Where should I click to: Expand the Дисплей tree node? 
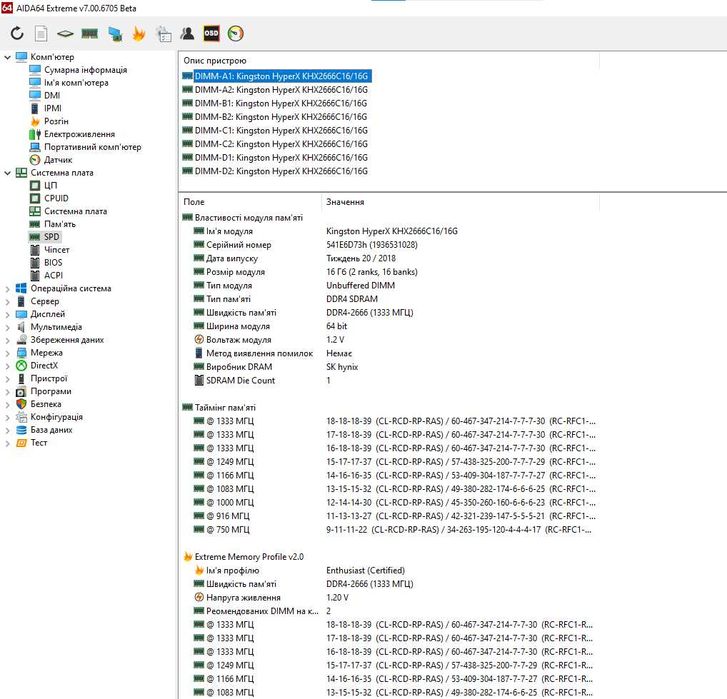point(7,314)
